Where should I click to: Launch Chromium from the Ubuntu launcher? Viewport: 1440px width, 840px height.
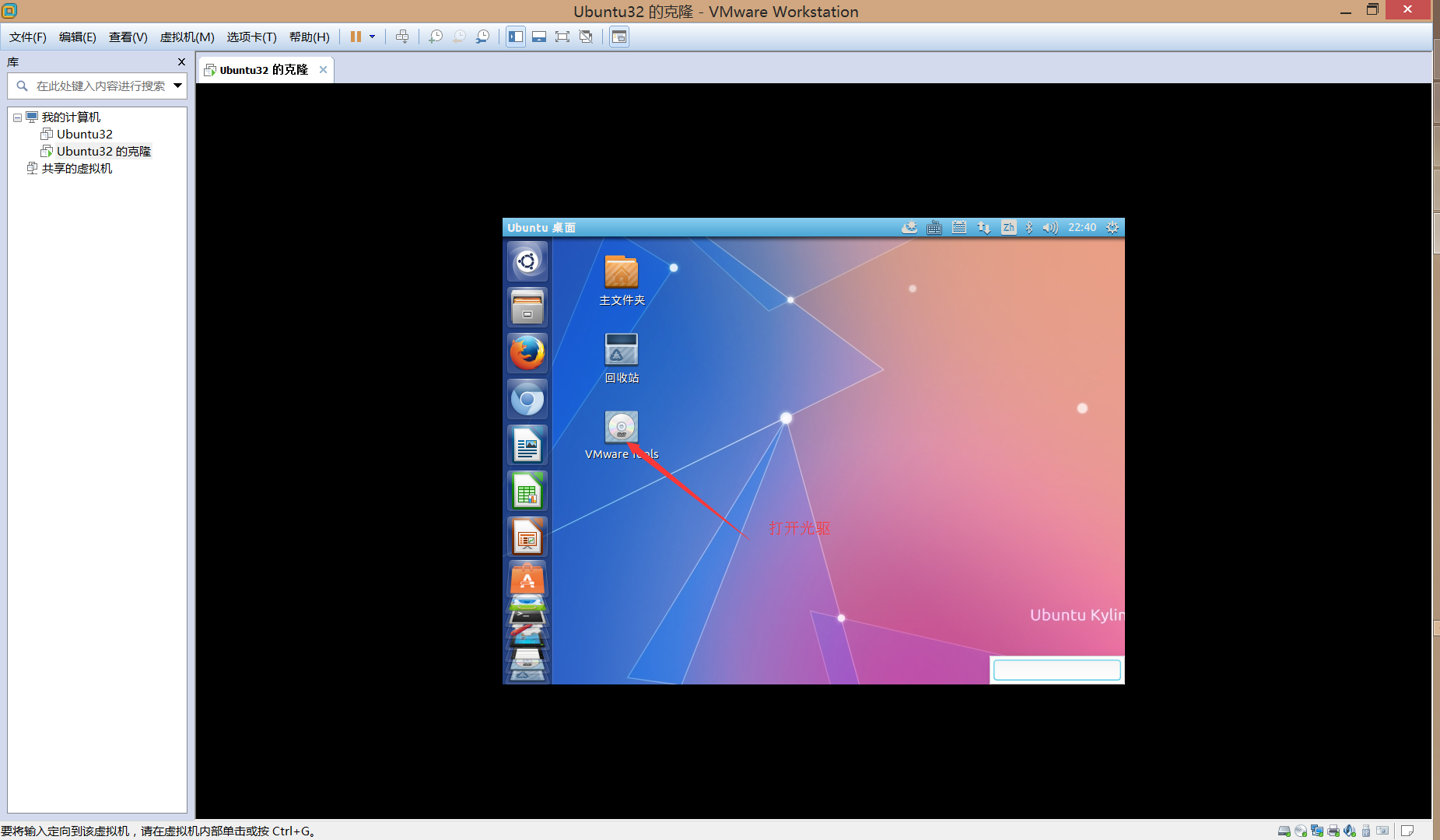pyautogui.click(x=527, y=399)
